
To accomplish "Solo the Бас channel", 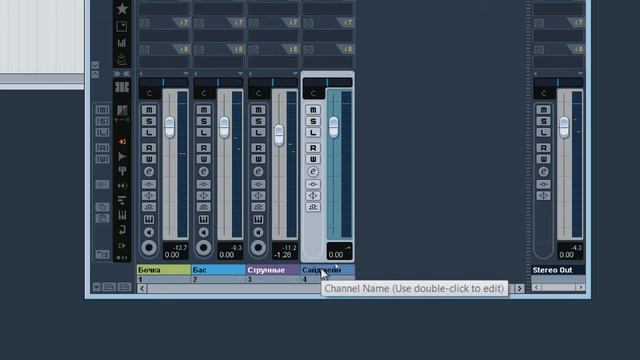I will coord(204,121).
